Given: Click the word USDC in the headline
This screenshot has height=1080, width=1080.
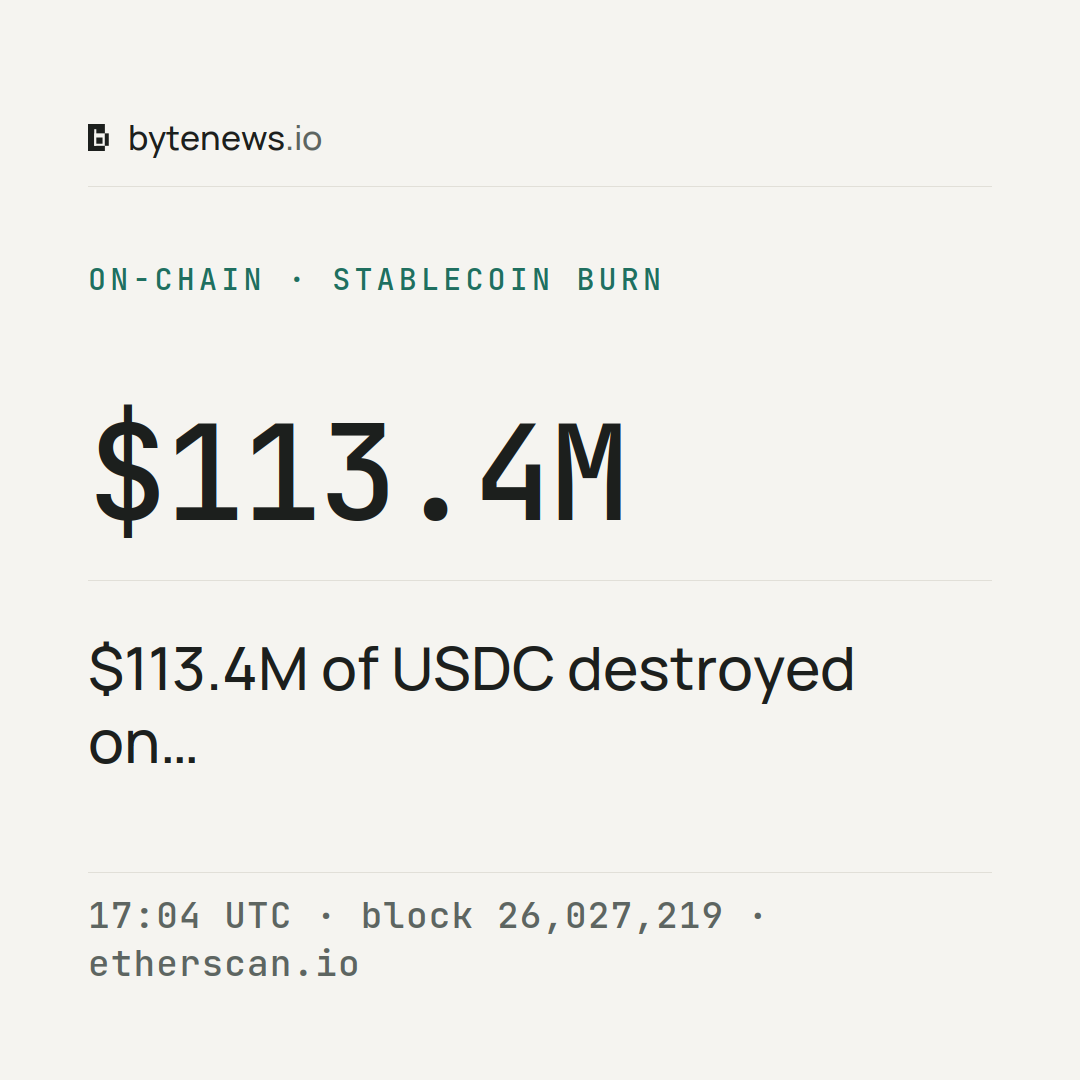Looking at the screenshot, I should point(472,669).
